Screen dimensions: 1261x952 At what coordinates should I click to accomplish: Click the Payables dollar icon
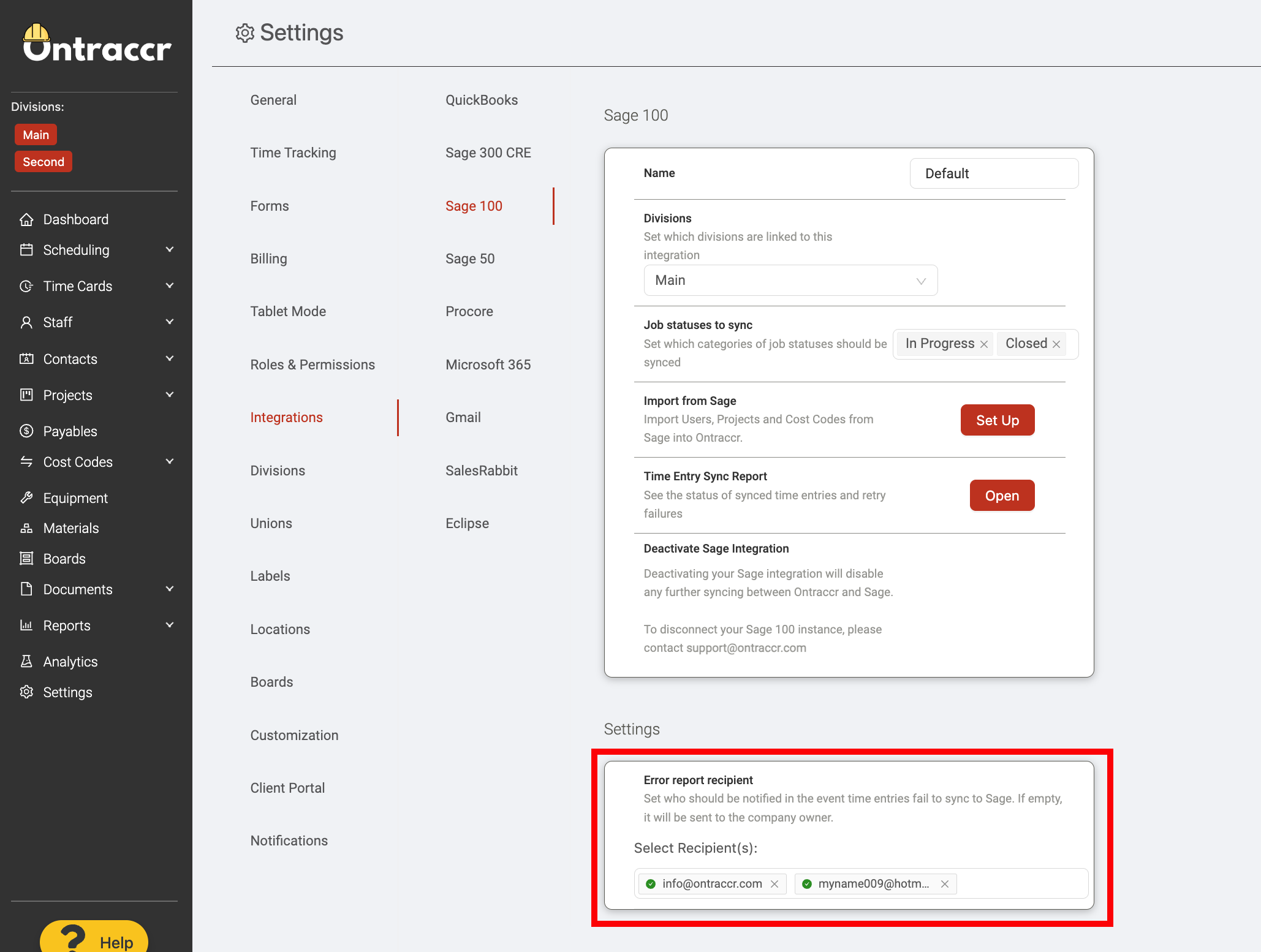click(x=26, y=431)
